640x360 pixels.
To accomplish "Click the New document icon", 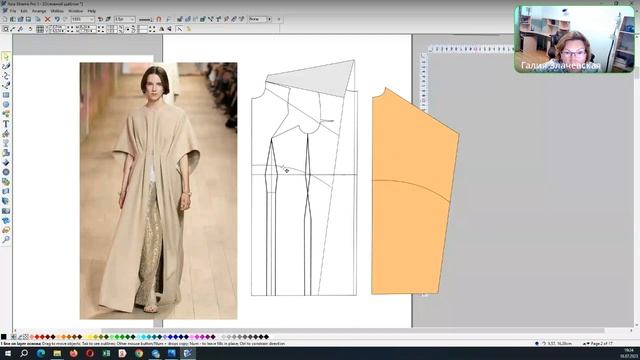I will pyautogui.click(x=5, y=19).
